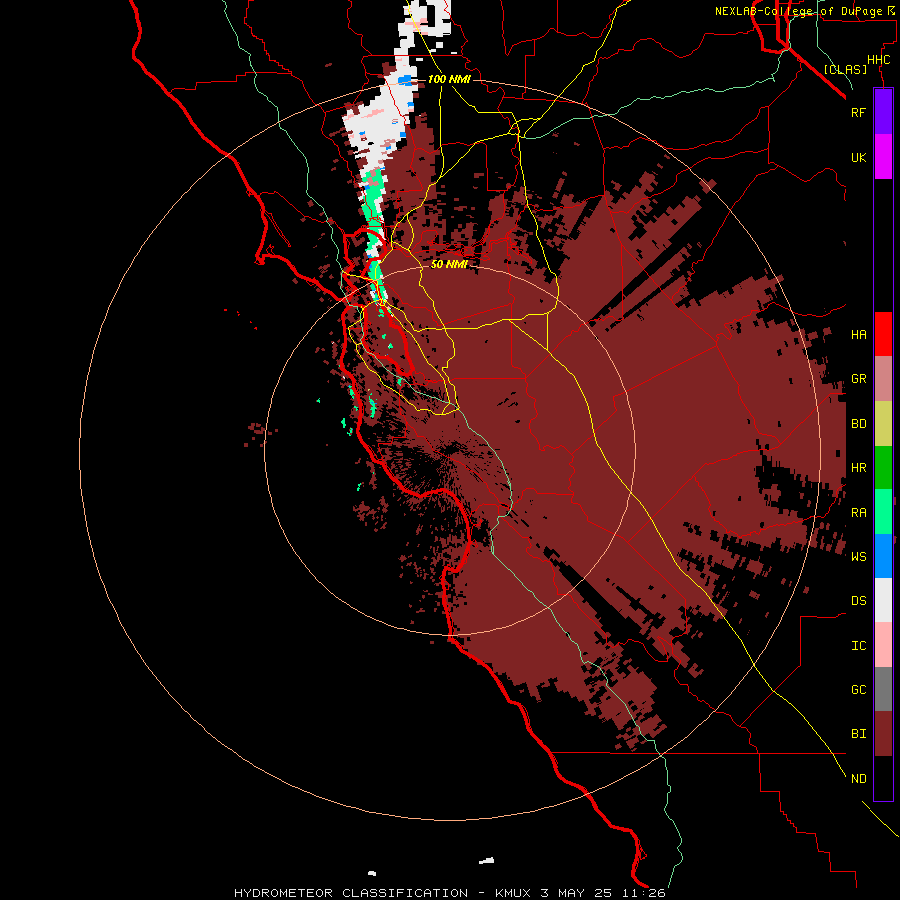
Task: Click the KMUX radar site identifier
Action: coord(514,893)
